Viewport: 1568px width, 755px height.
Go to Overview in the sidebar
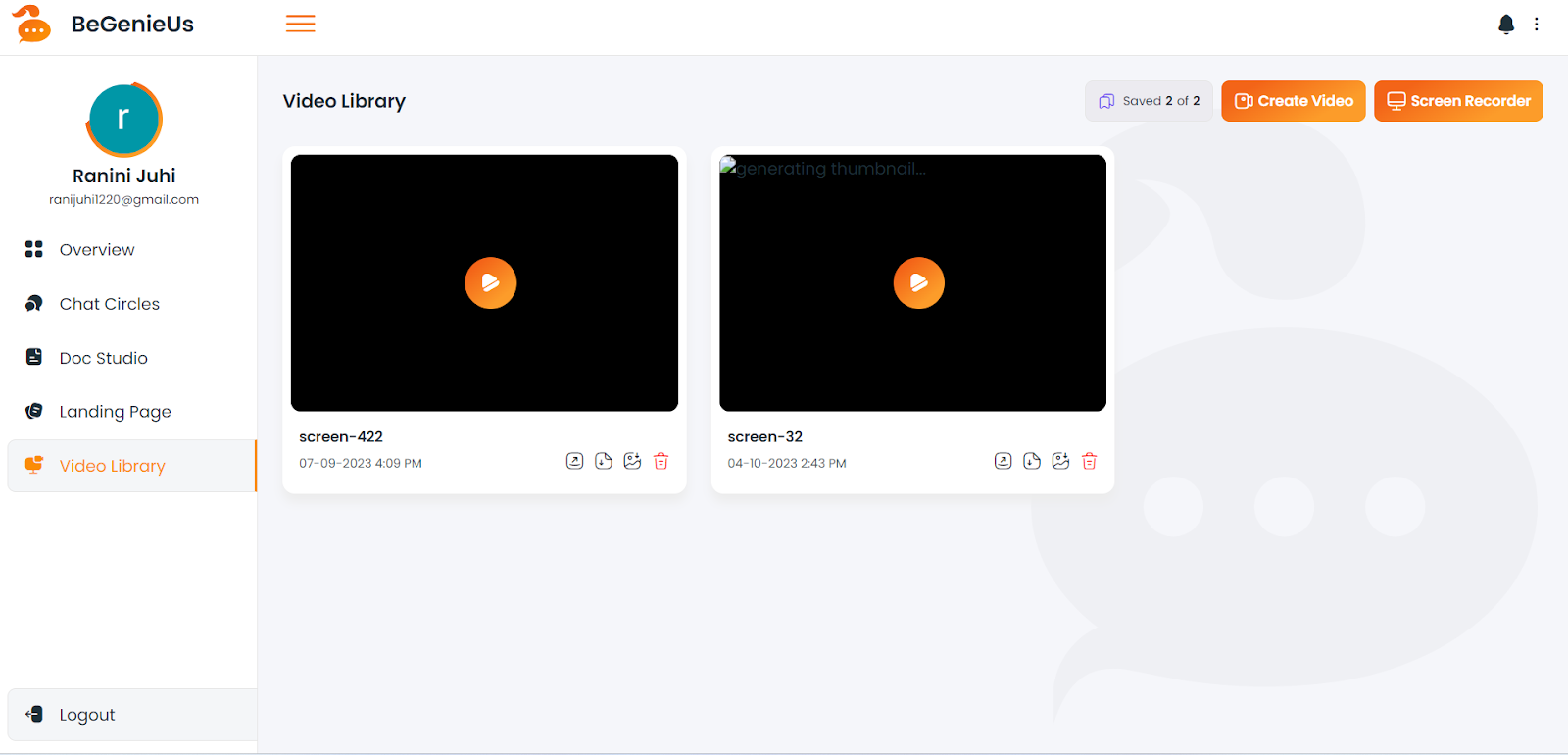[97, 250]
